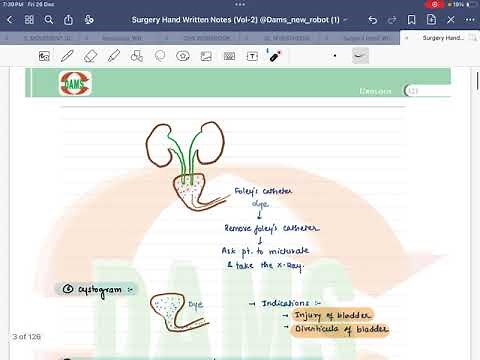This screenshot has width=480, height=360.
Task: Select the Image insert tool
Action: click(x=206, y=56)
